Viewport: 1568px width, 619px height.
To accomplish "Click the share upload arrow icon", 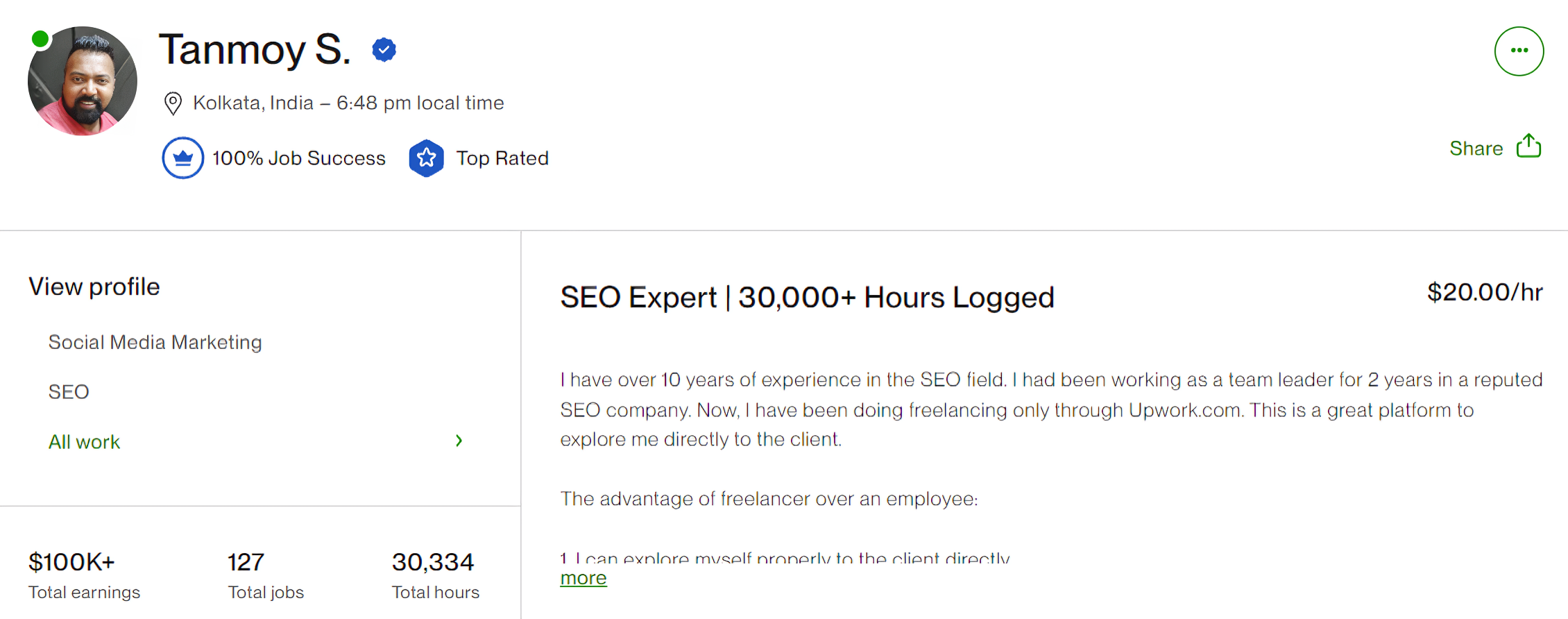I will (x=1528, y=146).
